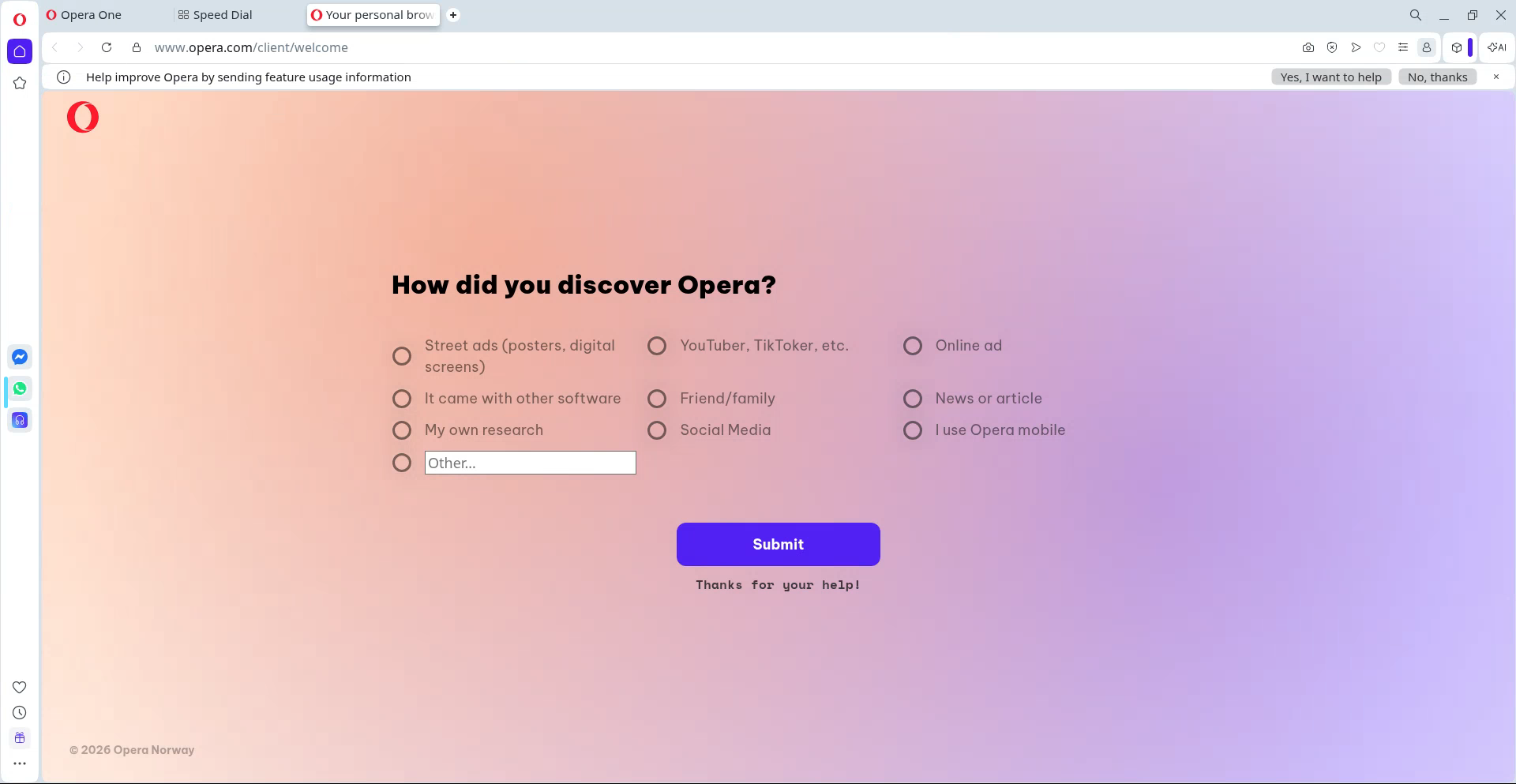
Task: Restore down the Opera window
Action: (1473, 15)
